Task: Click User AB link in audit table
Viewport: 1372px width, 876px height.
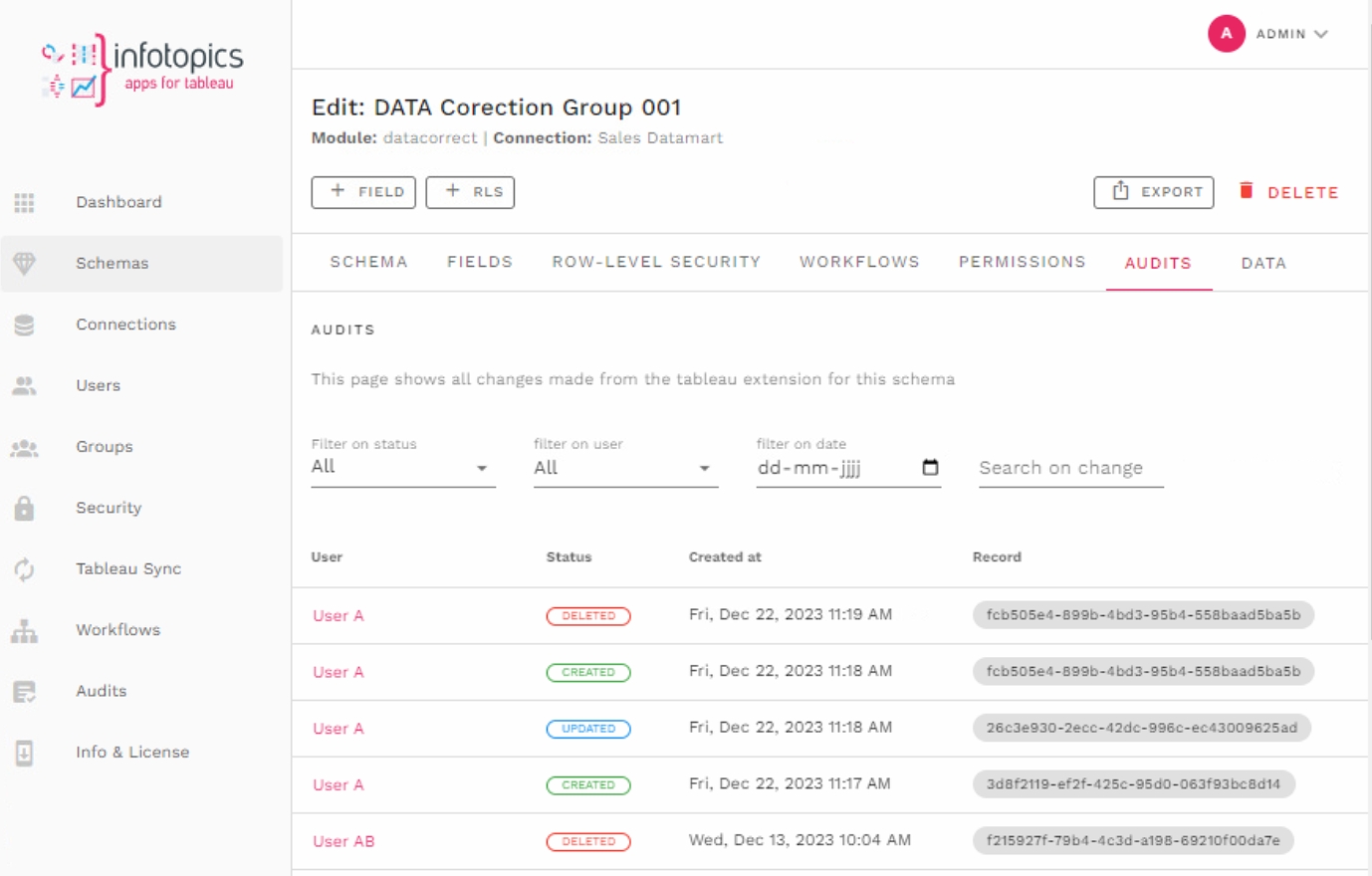Action: 343,841
